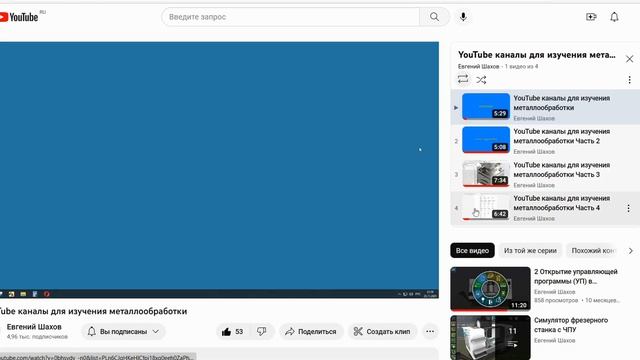Show more filter chips with right arrow

pyautogui.click(x=631, y=251)
